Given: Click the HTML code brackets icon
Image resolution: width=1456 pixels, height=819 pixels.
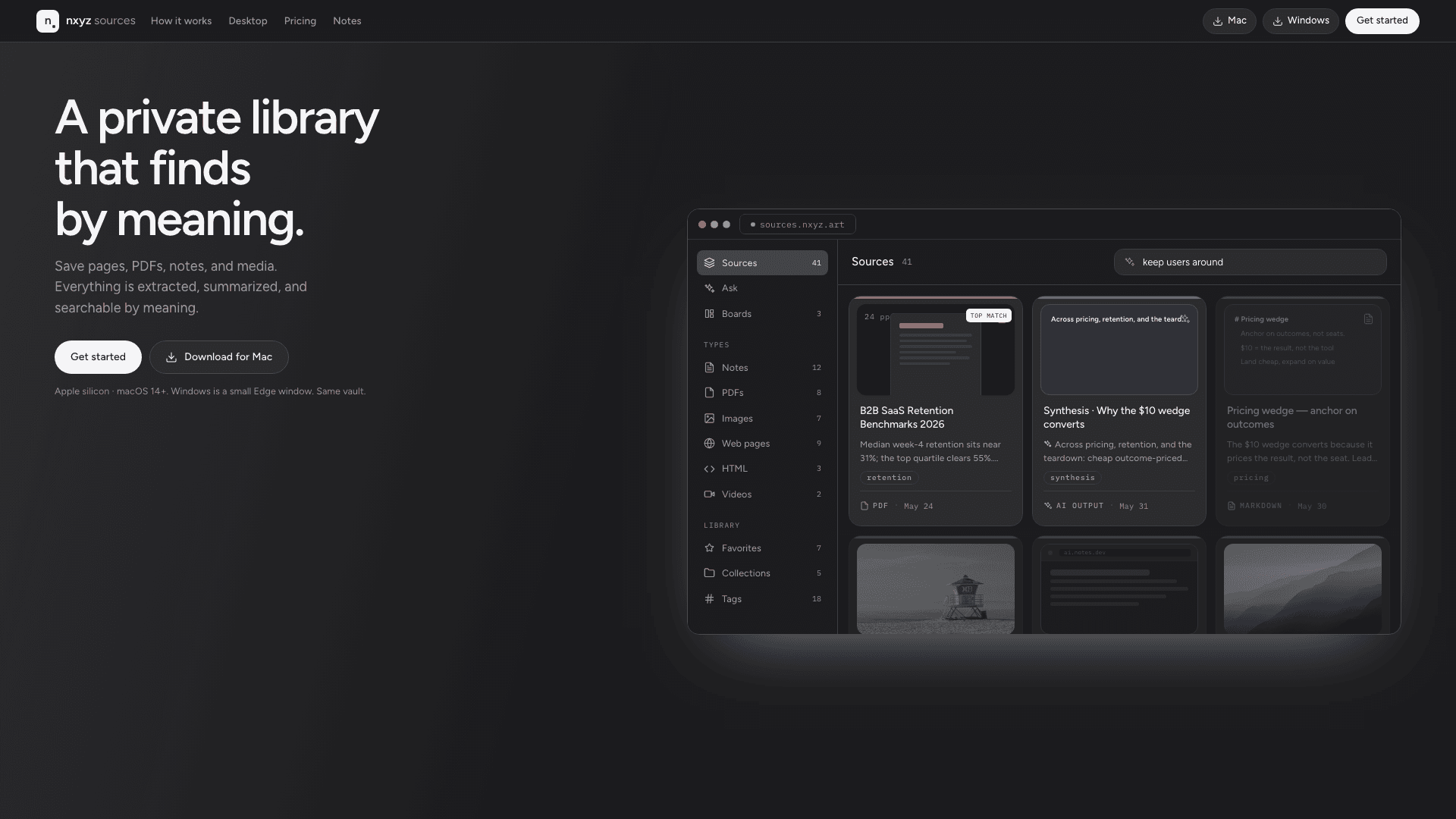Looking at the screenshot, I should [710, 469].
